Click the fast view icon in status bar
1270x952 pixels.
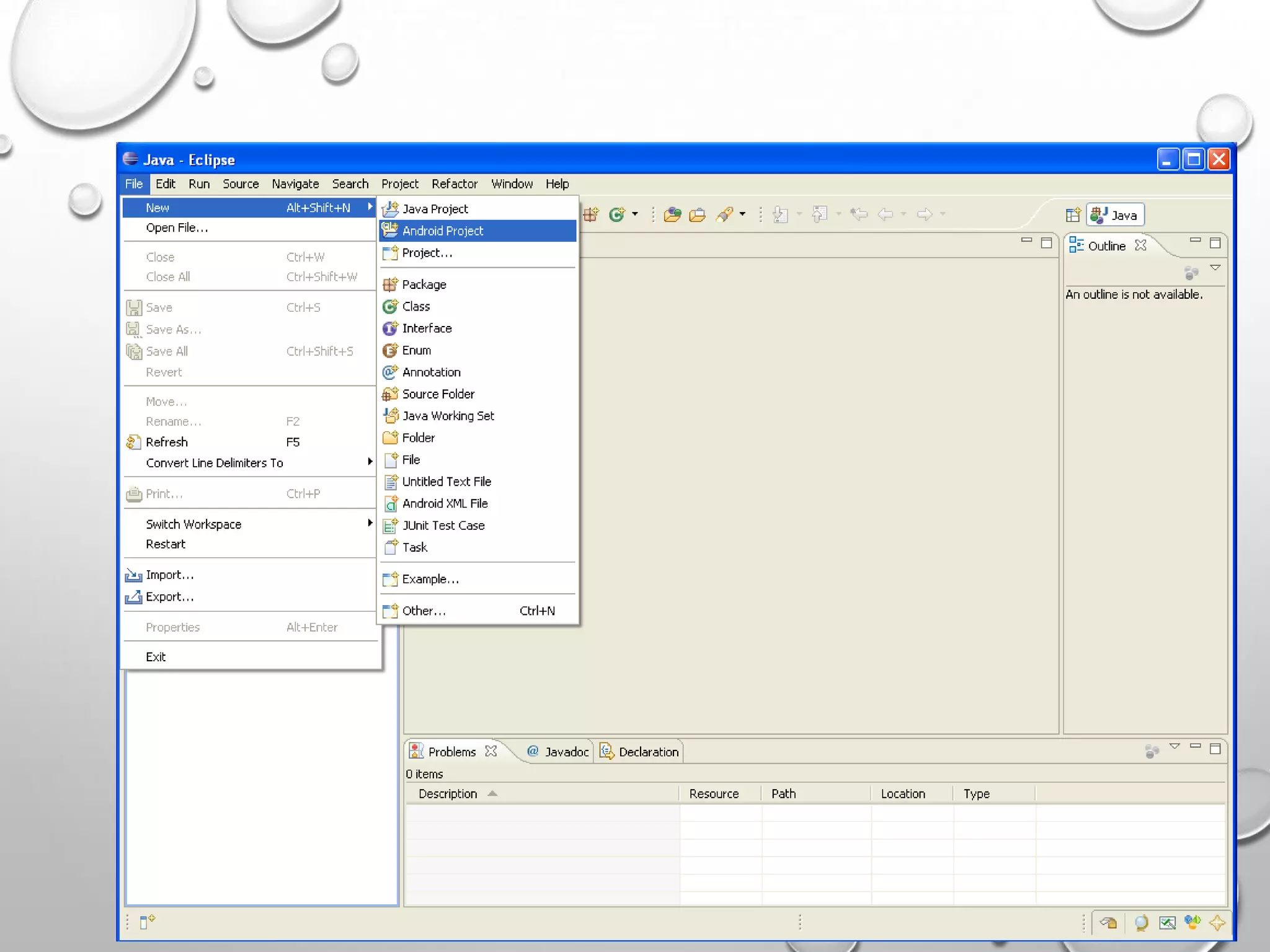pos(148,922)
